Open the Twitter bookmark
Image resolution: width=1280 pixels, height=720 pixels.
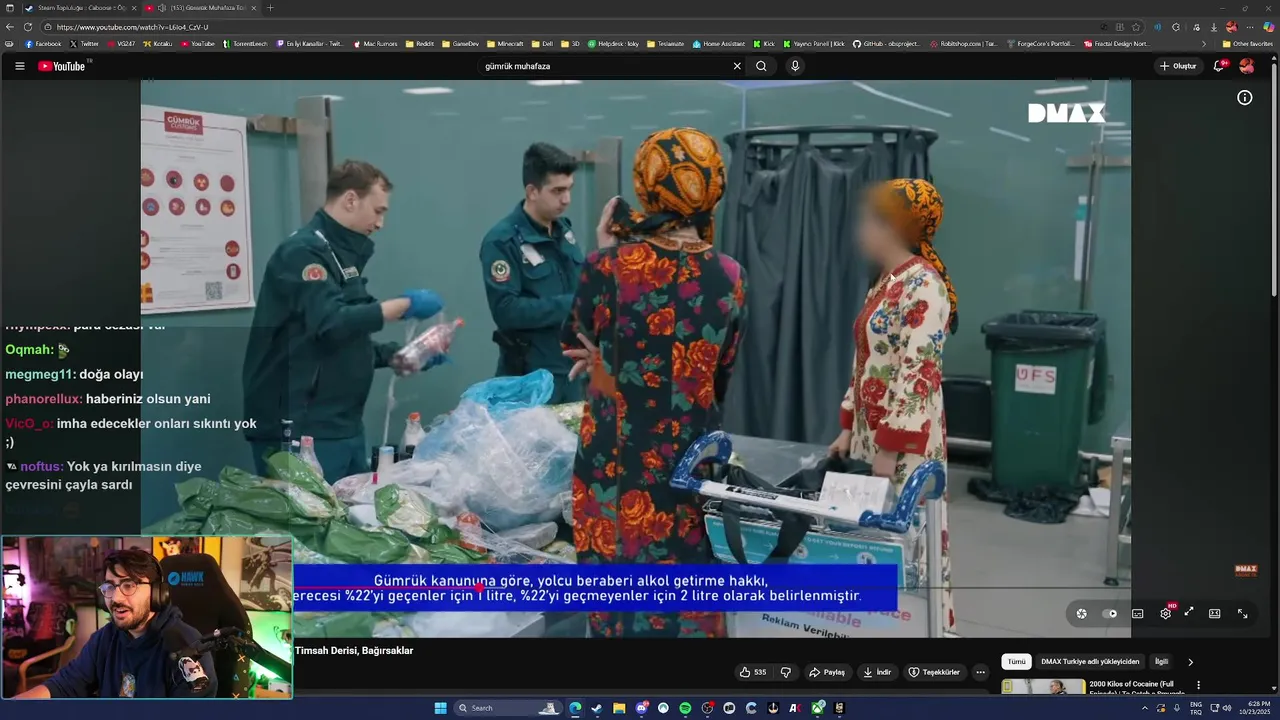pyautogui.click(x=85, y=44)
